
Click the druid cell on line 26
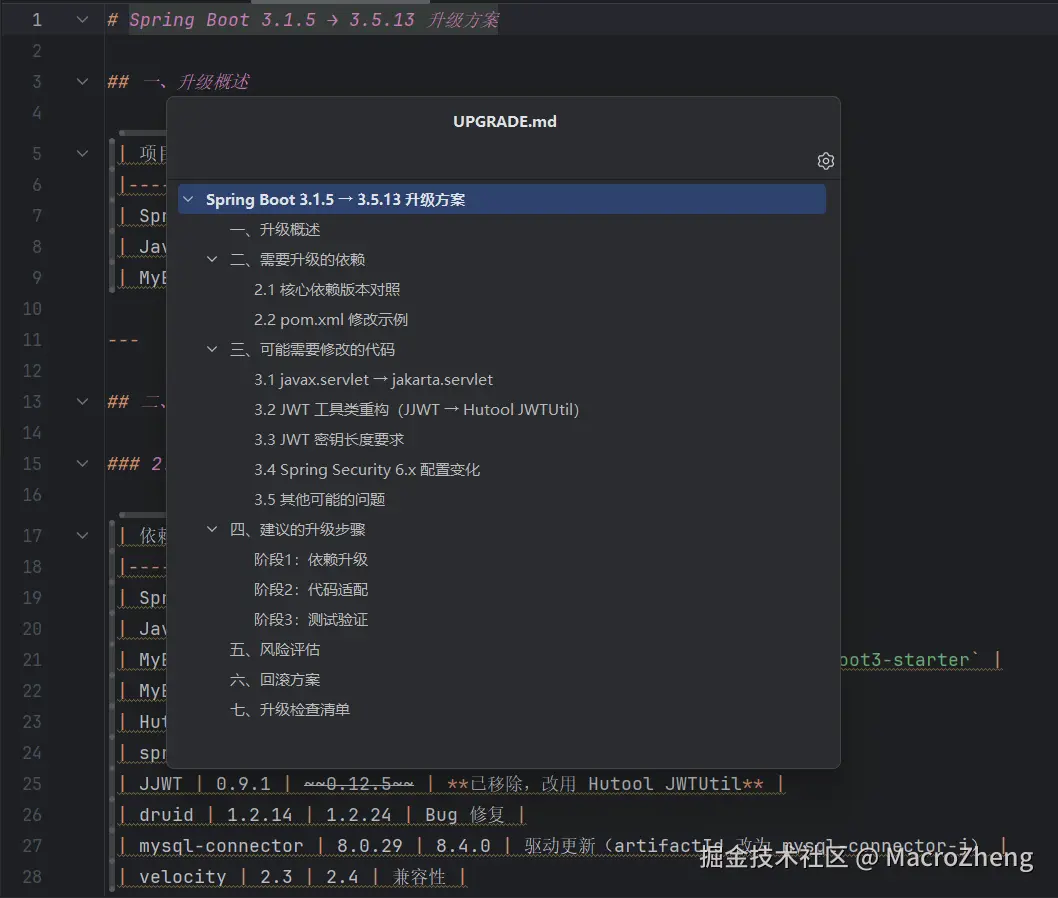point(166,814)
